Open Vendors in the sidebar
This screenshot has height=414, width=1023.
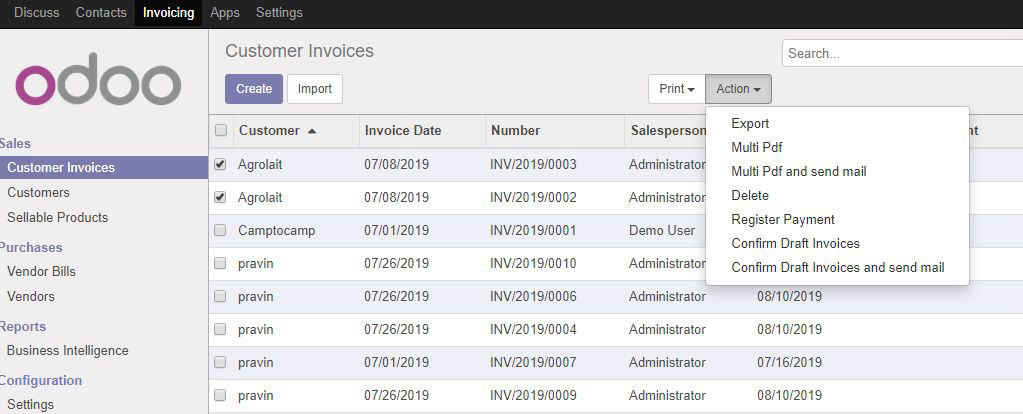point(31,296)
